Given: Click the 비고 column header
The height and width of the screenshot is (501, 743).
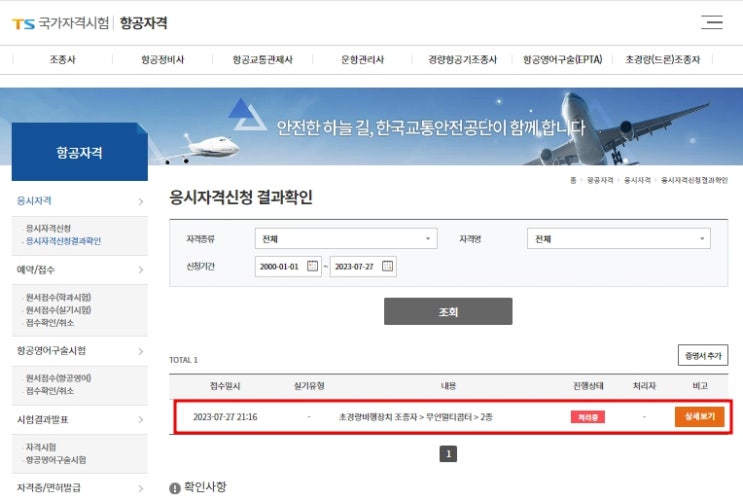Looking at the screenshot, I should coord(700,386).
